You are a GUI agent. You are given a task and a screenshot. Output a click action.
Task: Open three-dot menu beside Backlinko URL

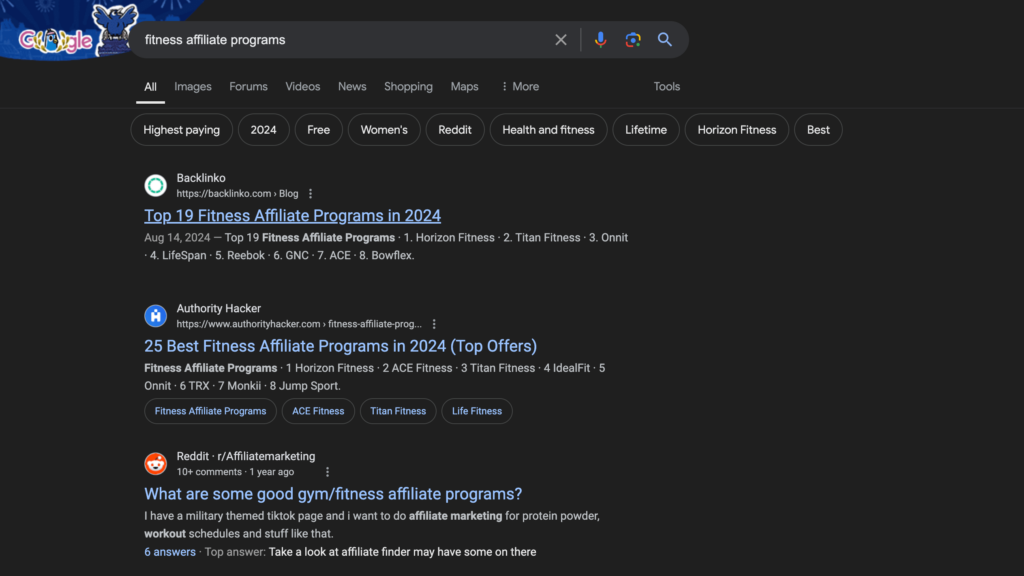point(311,194)
